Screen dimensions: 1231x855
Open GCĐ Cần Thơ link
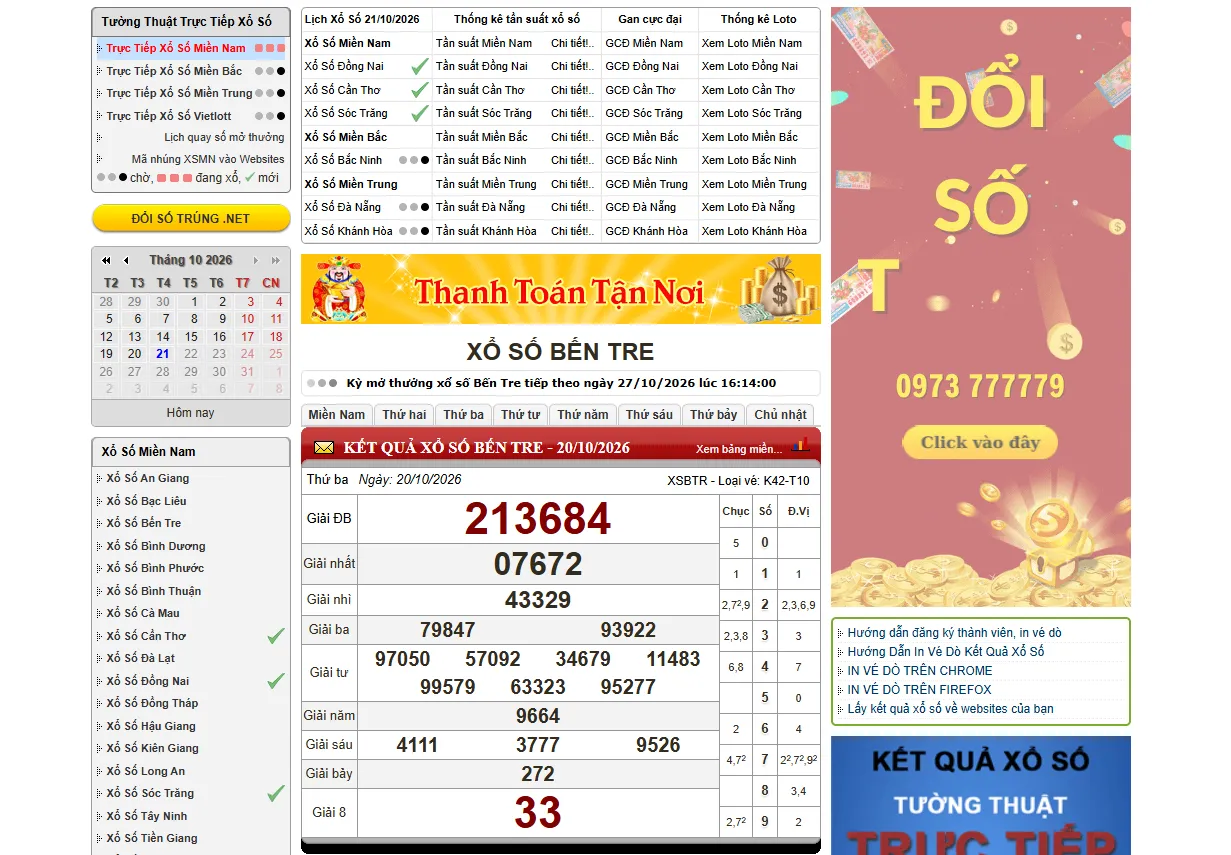[642, 90]
